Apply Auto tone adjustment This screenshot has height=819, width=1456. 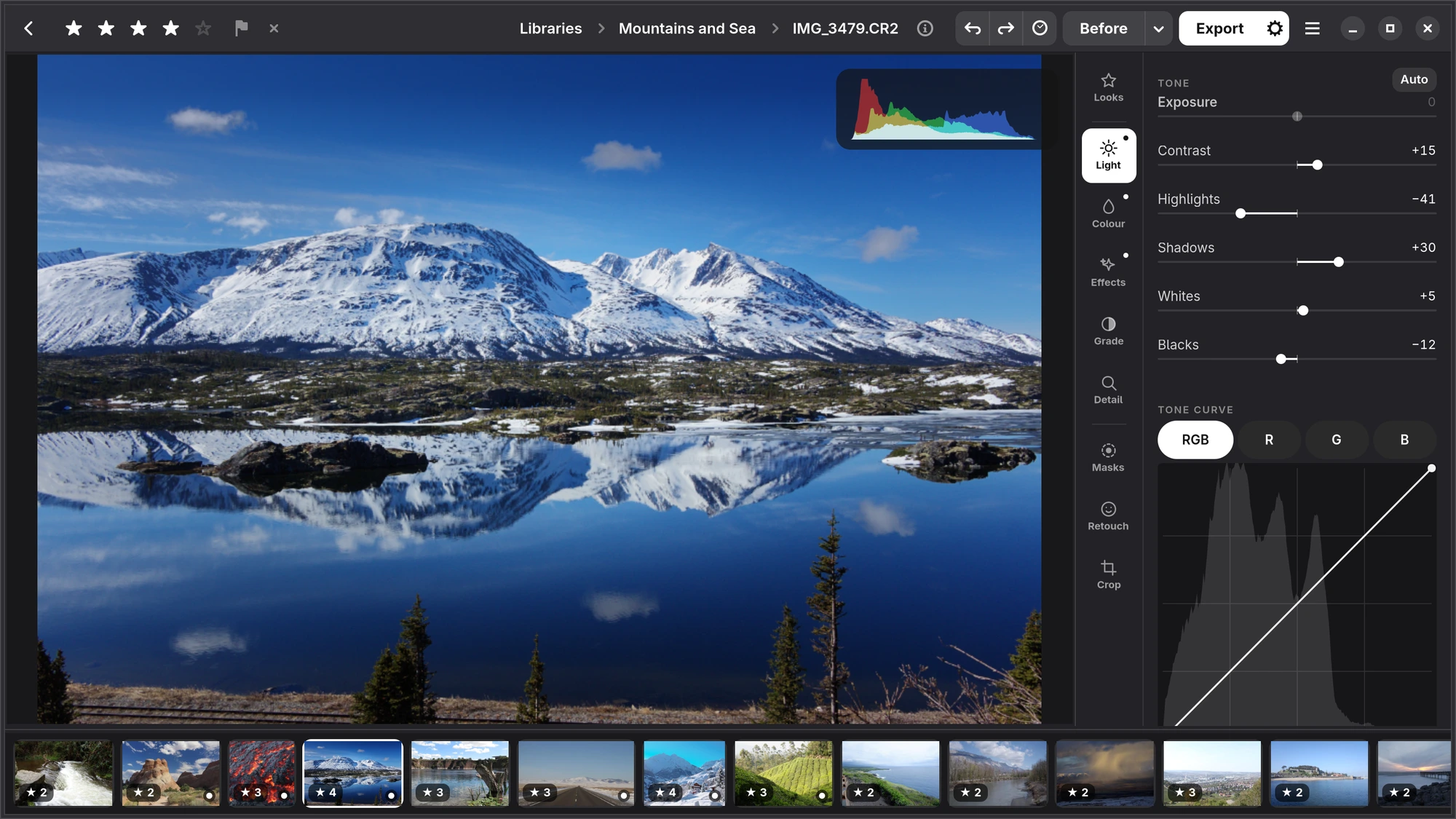click(1414, 79)
